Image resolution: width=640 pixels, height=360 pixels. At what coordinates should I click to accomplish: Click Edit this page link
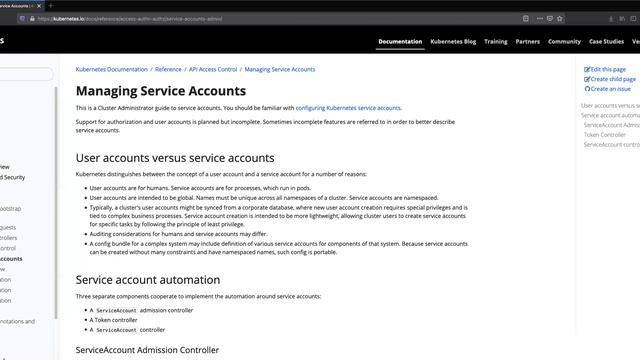[608, 69]
